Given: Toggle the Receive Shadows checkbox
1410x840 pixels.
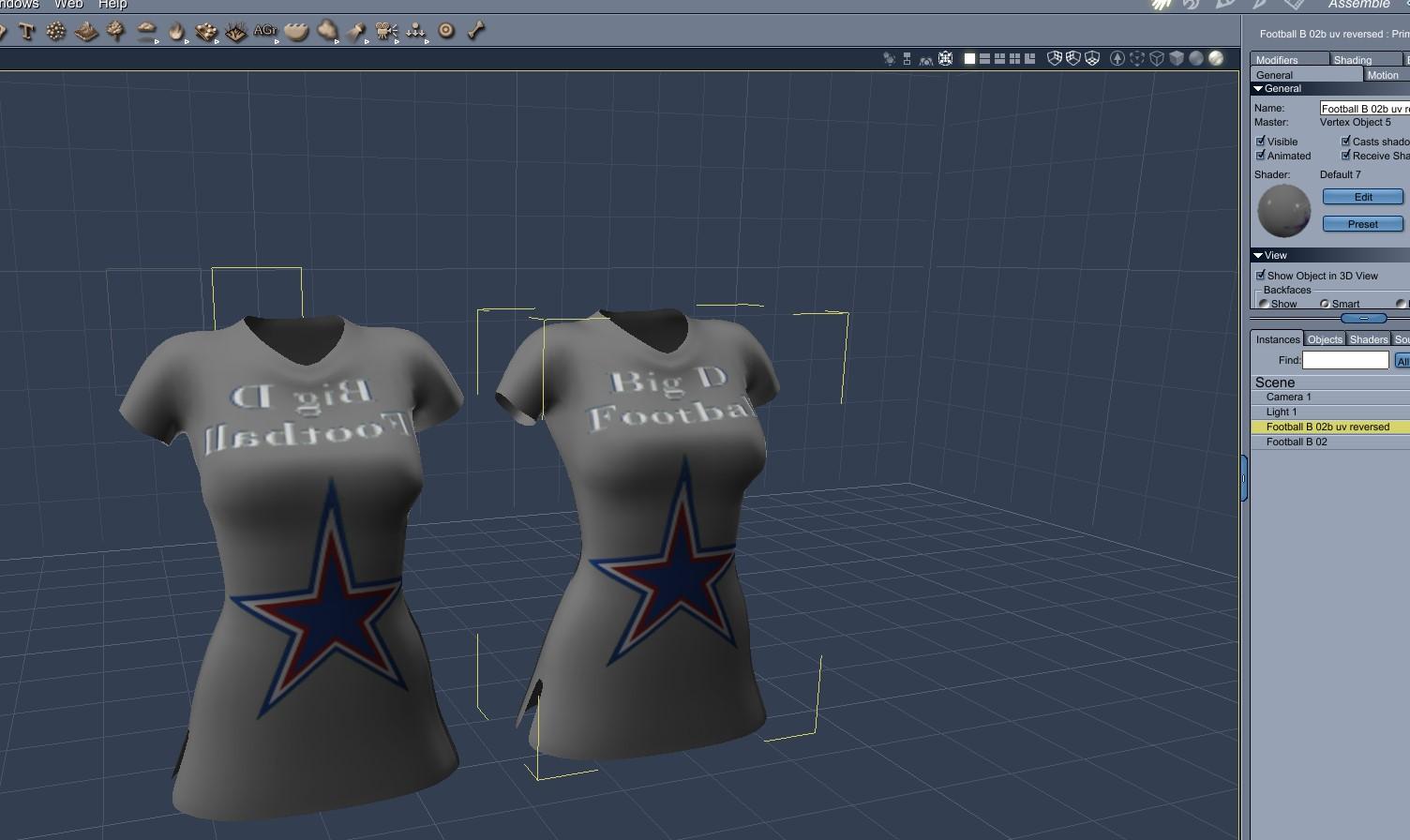Looking at the screenshot, I should coord(1346,156).
